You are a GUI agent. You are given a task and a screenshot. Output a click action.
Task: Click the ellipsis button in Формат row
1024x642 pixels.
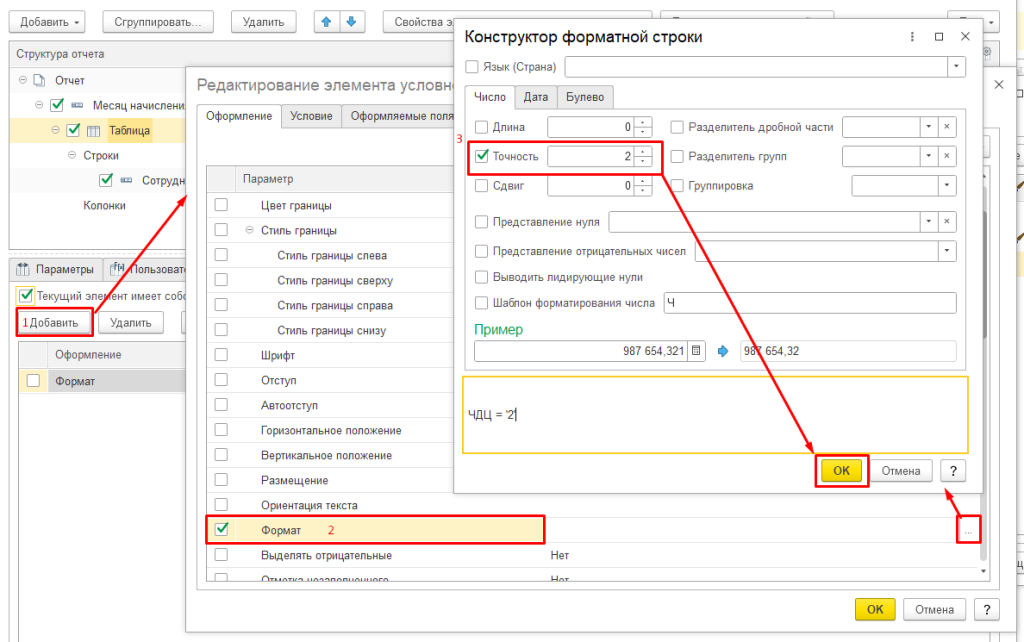967,530
